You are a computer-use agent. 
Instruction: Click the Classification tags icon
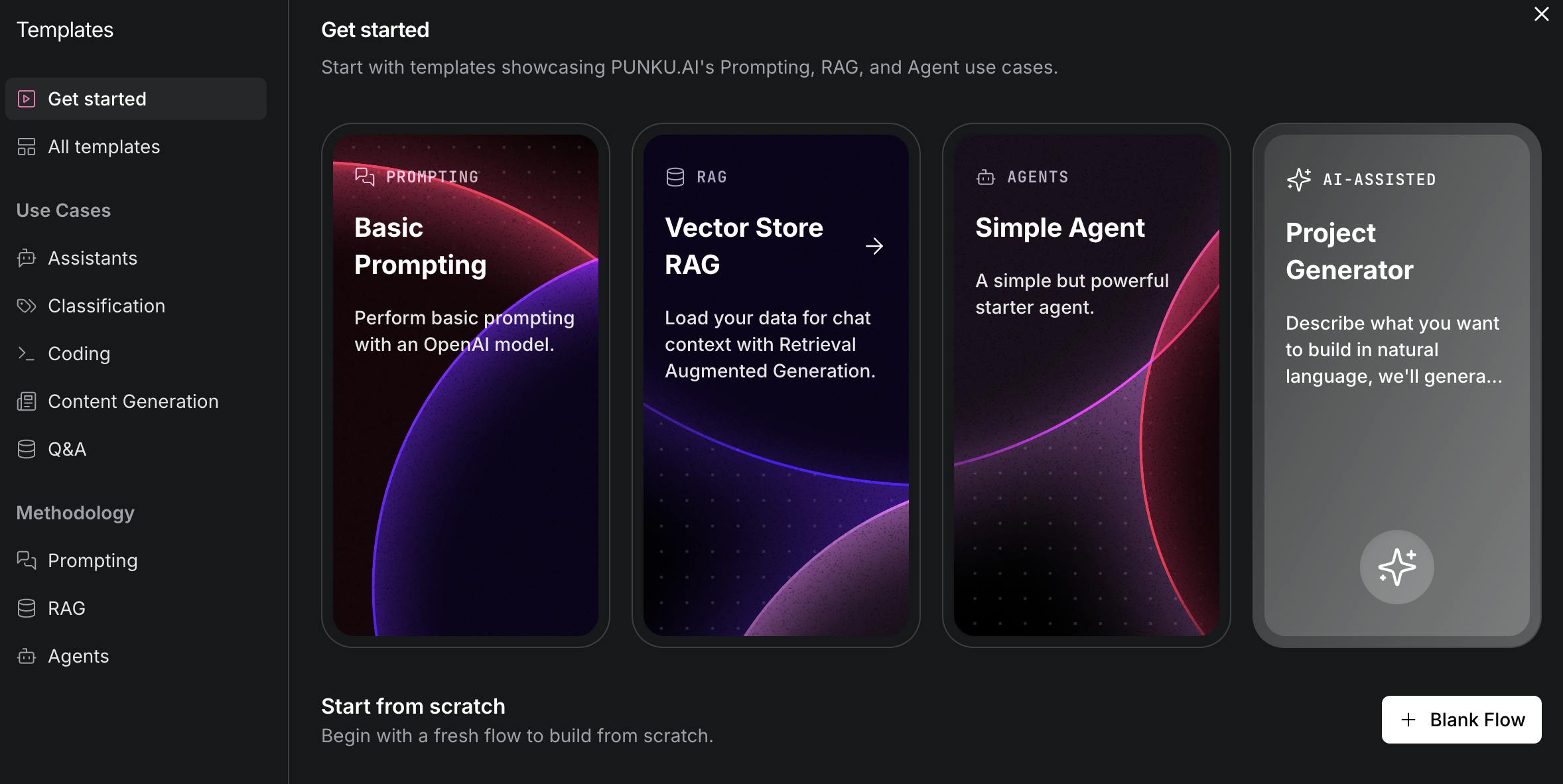(27, 306)
